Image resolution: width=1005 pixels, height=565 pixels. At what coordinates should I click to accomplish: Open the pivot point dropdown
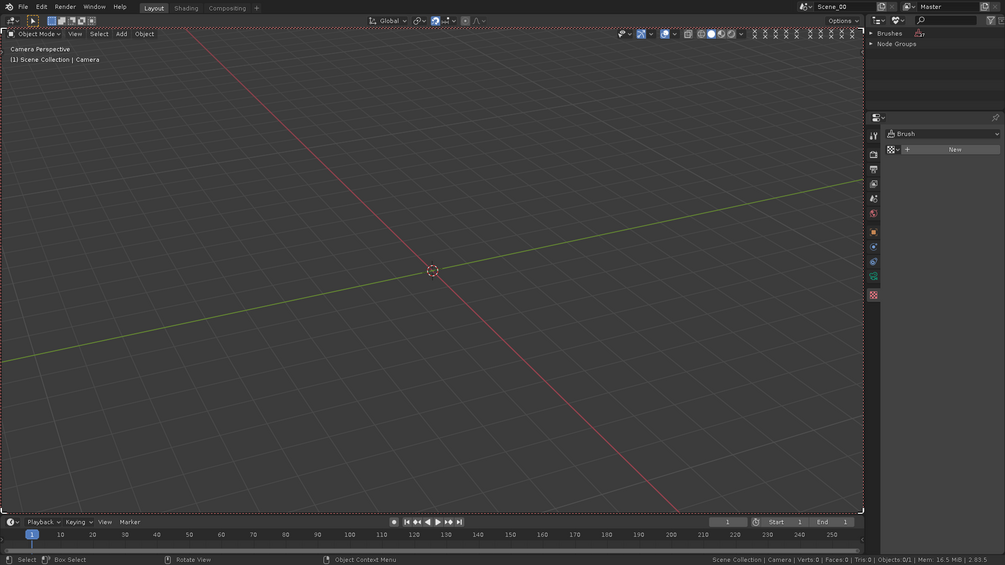[x=420, y=20]
